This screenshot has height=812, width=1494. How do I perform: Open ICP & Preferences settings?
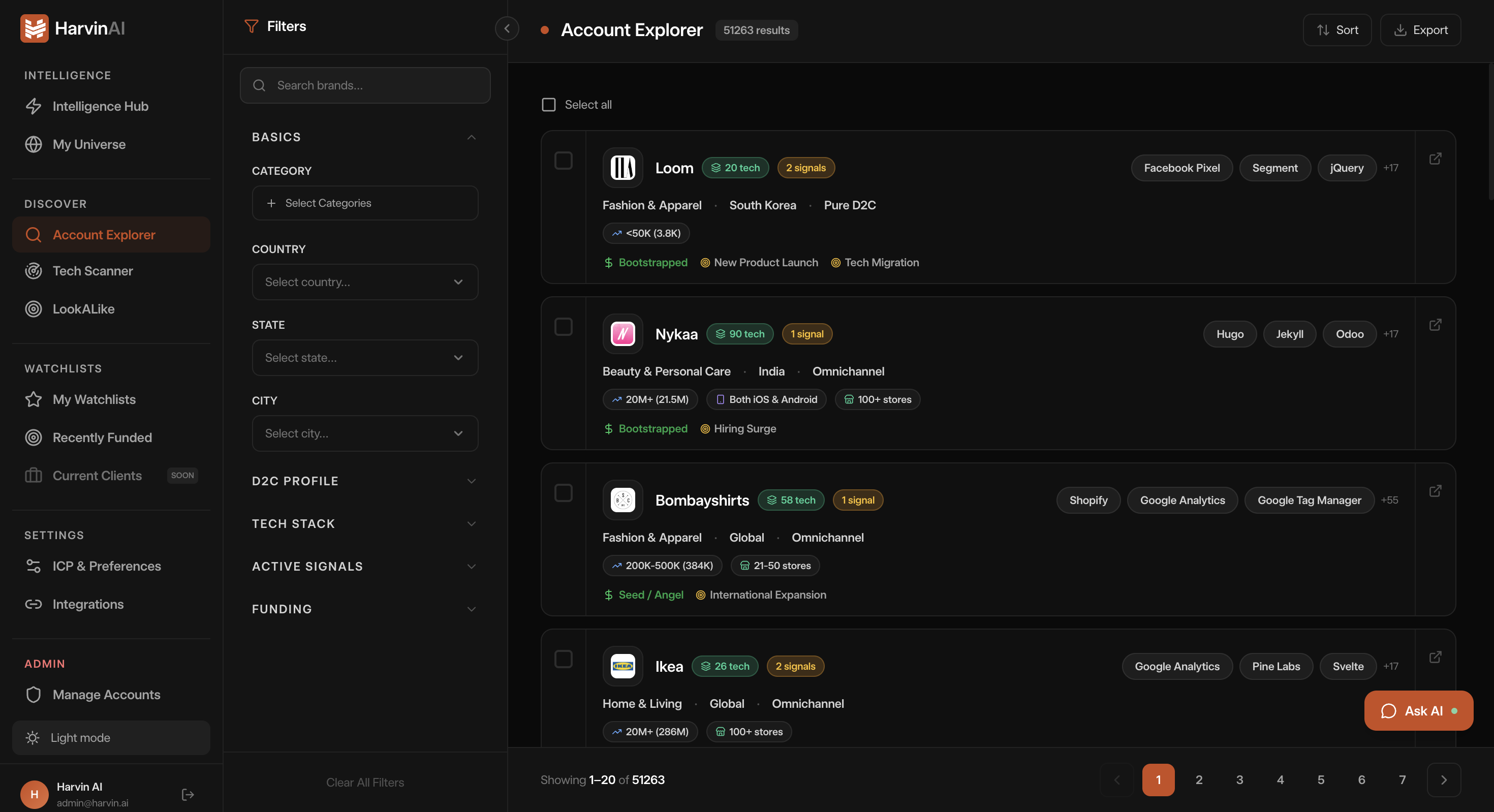(x=107, y=566)
